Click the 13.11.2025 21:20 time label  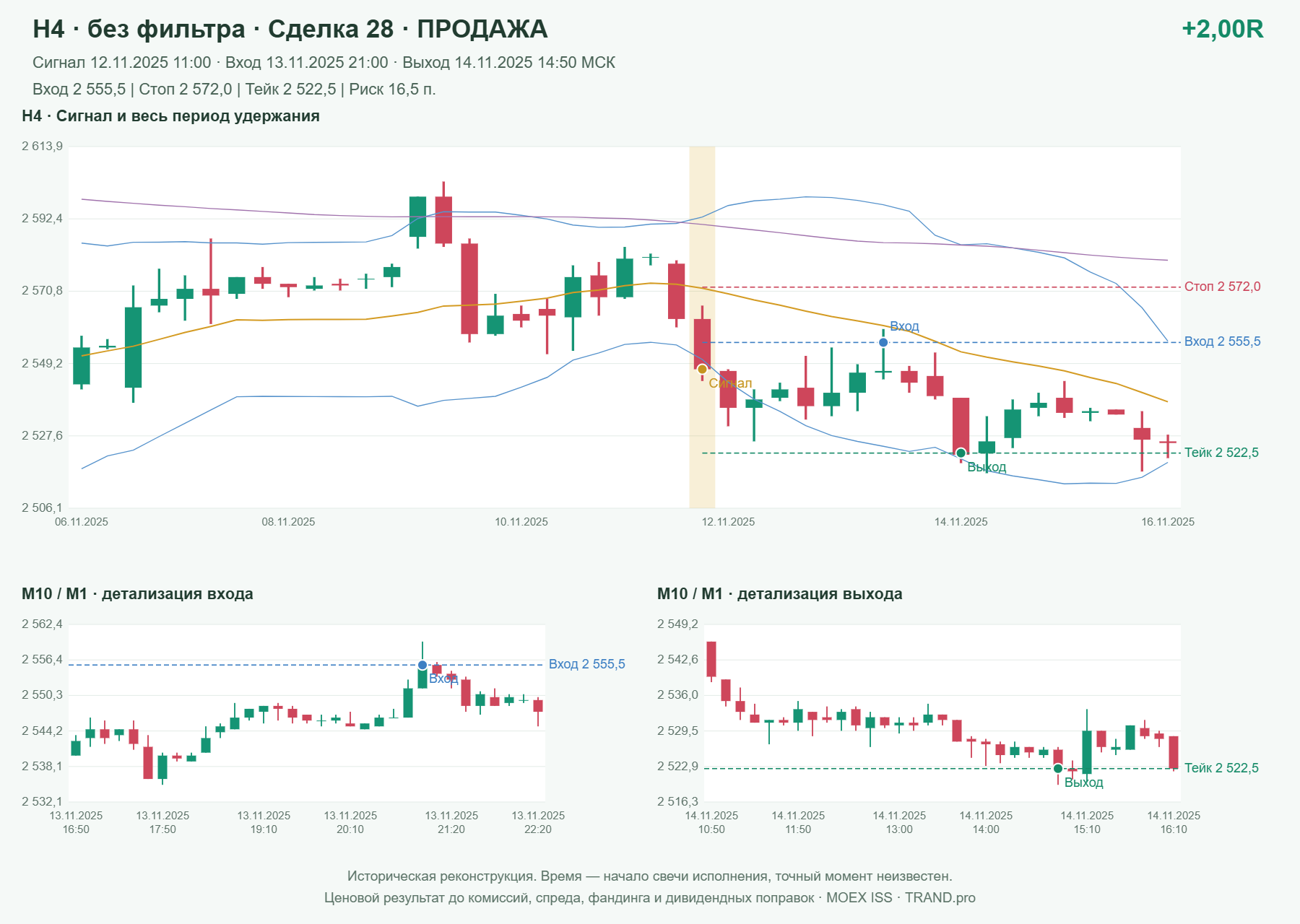451,822
